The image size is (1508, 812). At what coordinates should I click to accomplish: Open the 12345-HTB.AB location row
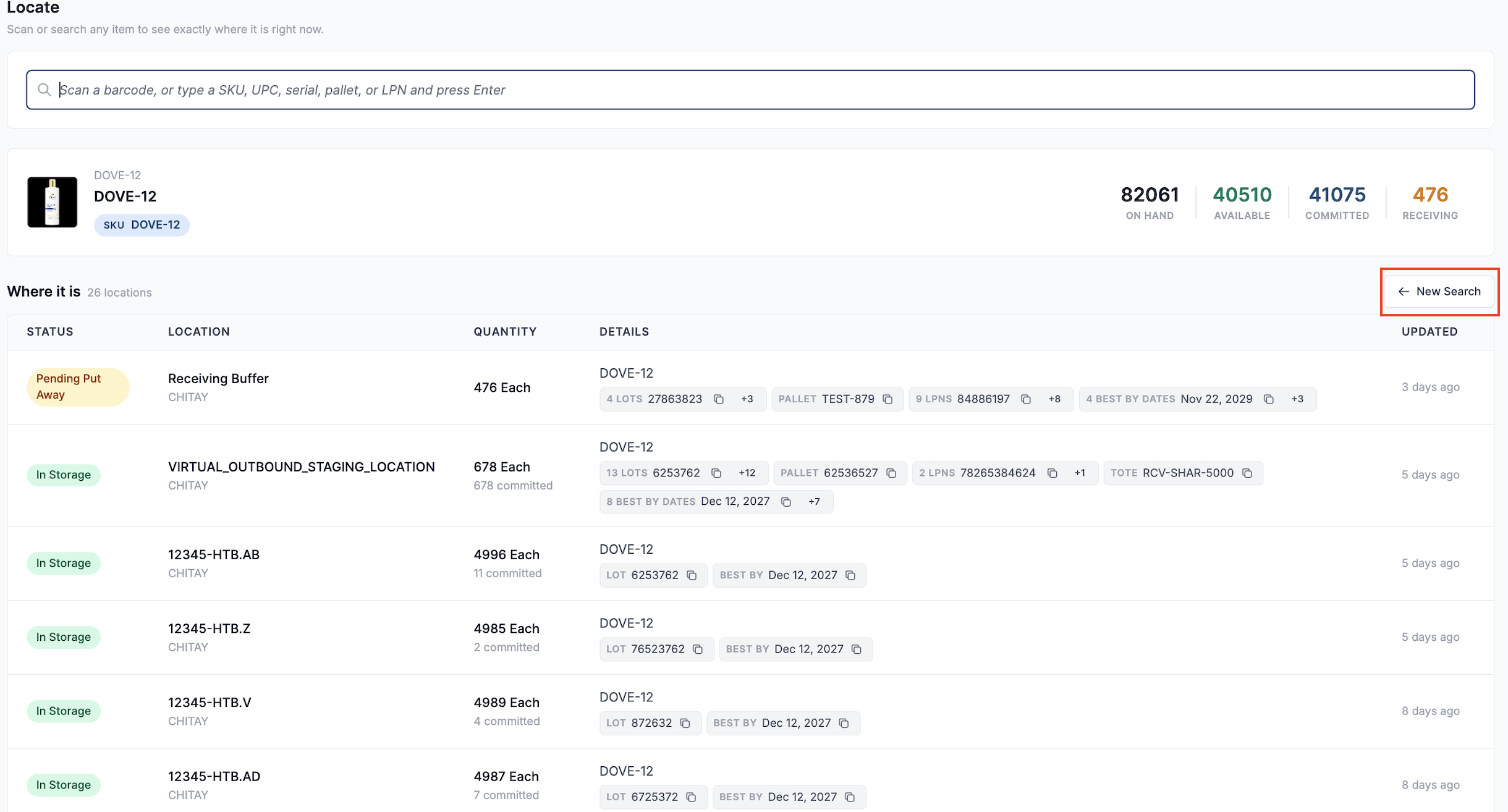tap(750, 563)
